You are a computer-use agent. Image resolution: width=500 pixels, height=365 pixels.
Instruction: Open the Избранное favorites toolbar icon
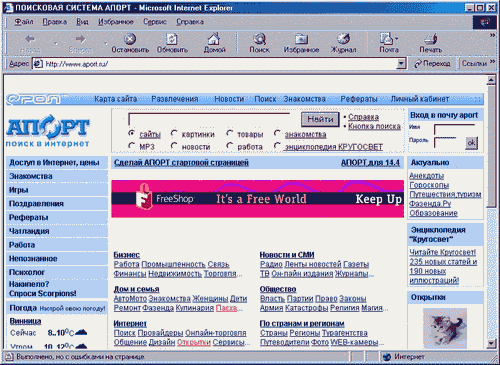coord(301,39)
